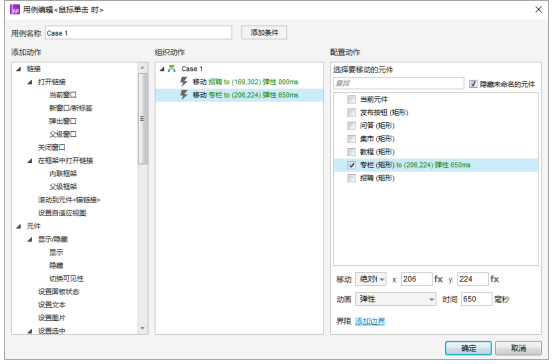Click the action list scrollbar up arrow
The width and height of the screenshot is (553, 364).
pyautogui.click(x=142, y=67)
